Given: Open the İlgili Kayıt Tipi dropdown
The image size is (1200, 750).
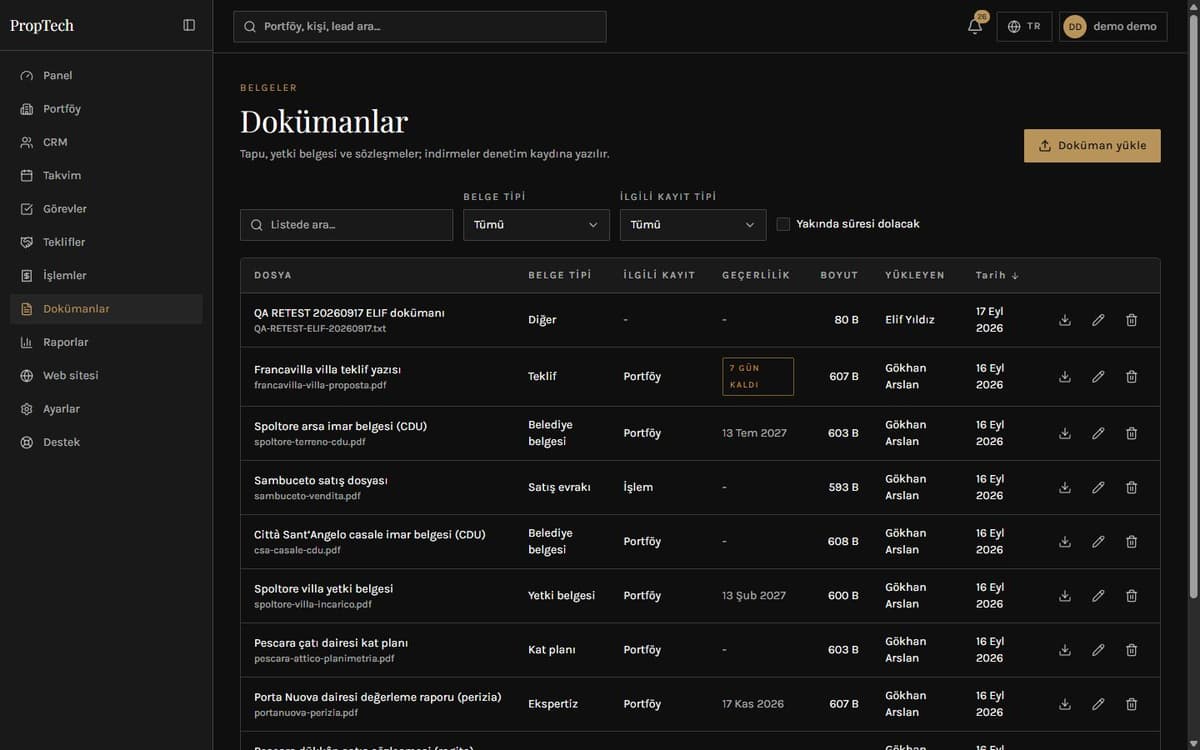Looking at the screenshot, I should (x=693, y=225).
